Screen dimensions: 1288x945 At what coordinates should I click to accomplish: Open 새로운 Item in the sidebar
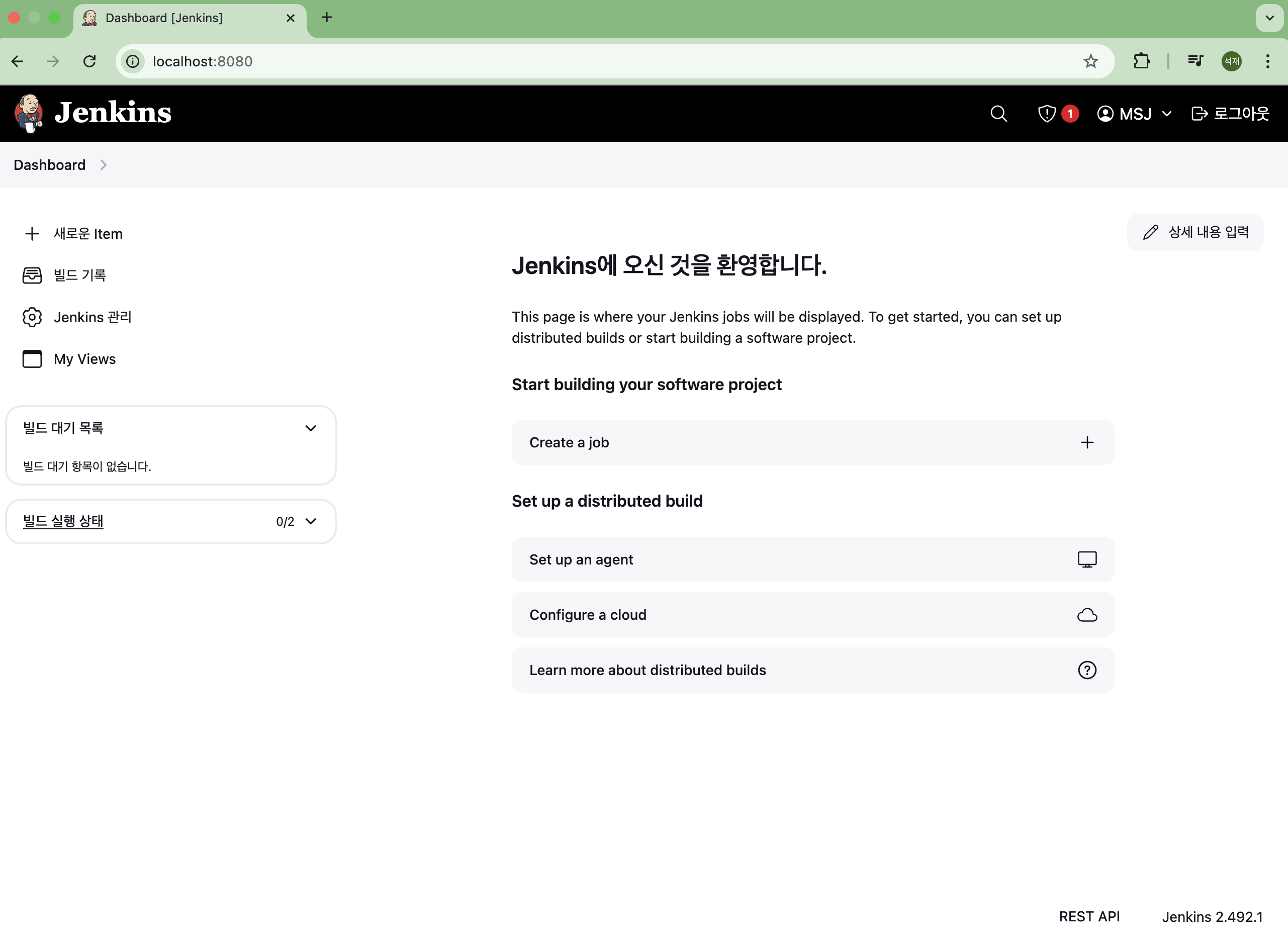click(x=87, y=233)
